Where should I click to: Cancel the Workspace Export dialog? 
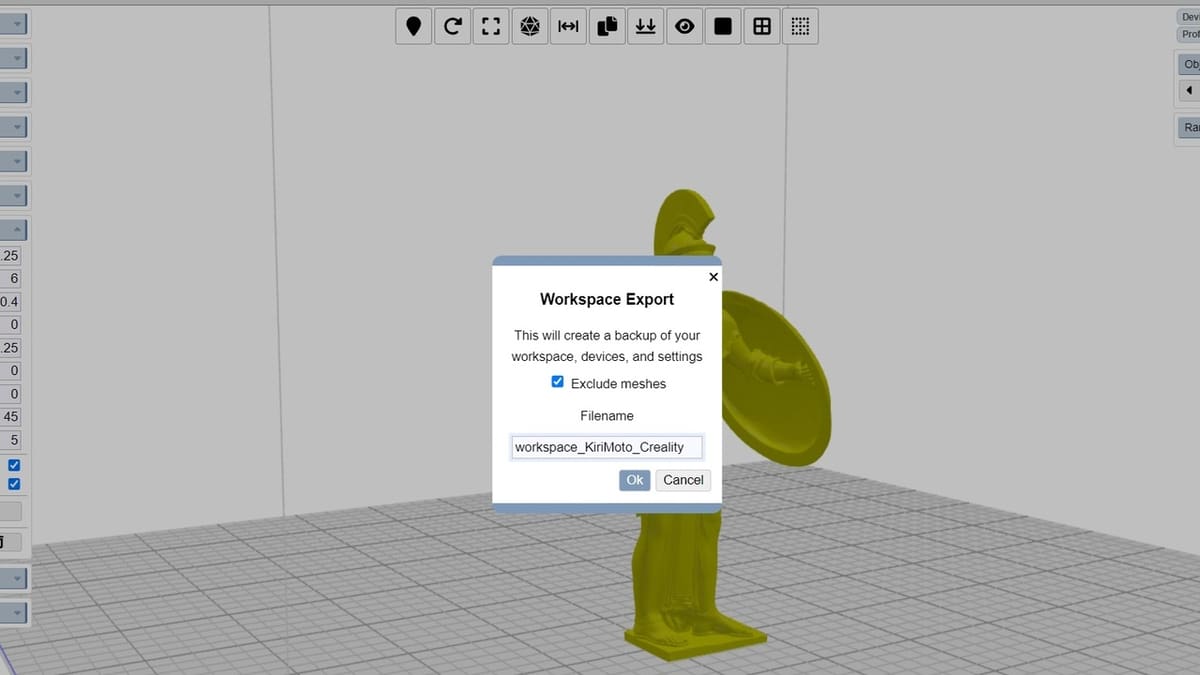pyautogui.click(x=683, y=480)
